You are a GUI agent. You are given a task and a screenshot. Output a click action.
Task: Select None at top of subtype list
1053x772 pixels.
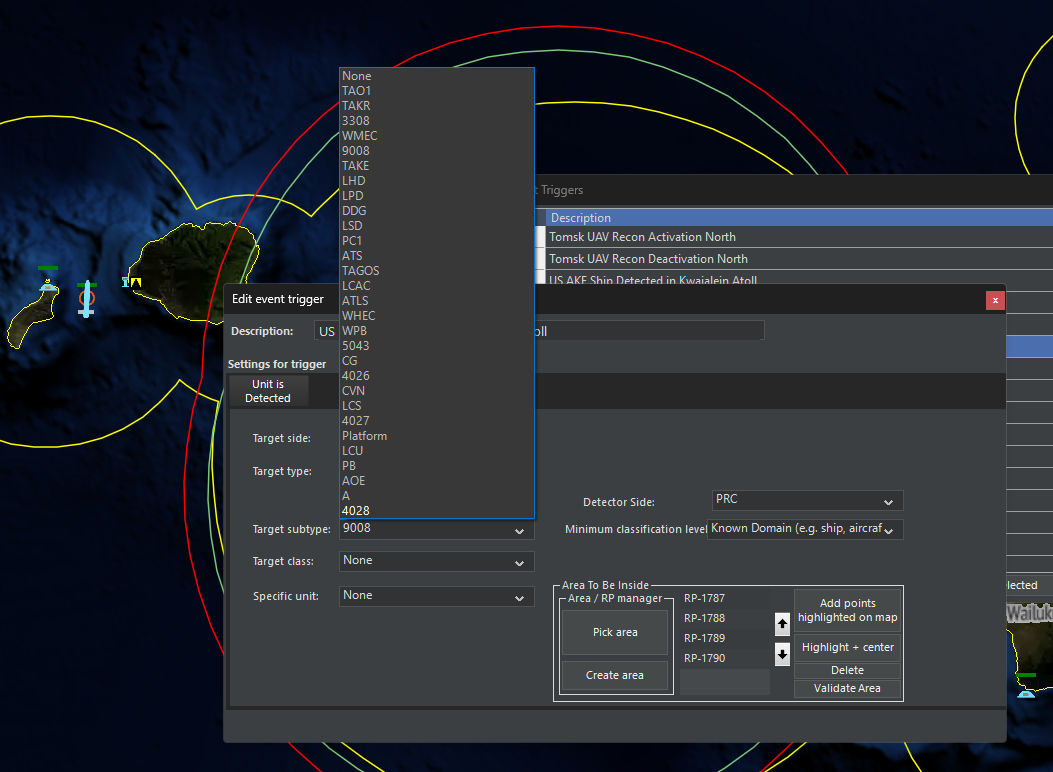click(x=357, y=76)
